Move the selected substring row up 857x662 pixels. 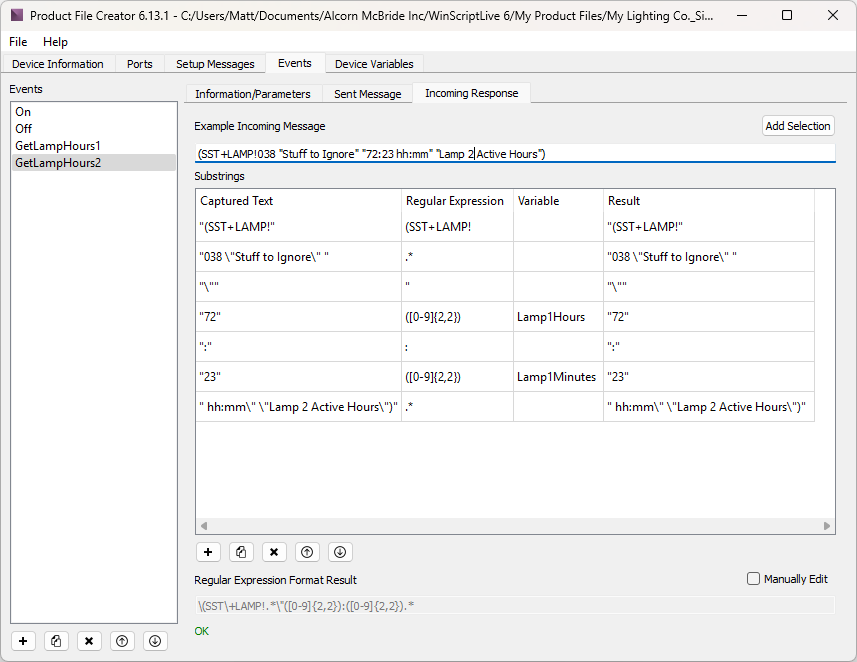[307, 552]
